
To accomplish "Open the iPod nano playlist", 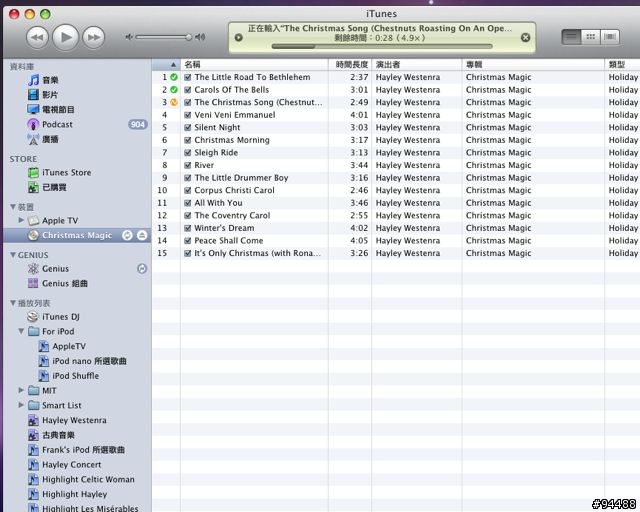I will tap(89, 361).
